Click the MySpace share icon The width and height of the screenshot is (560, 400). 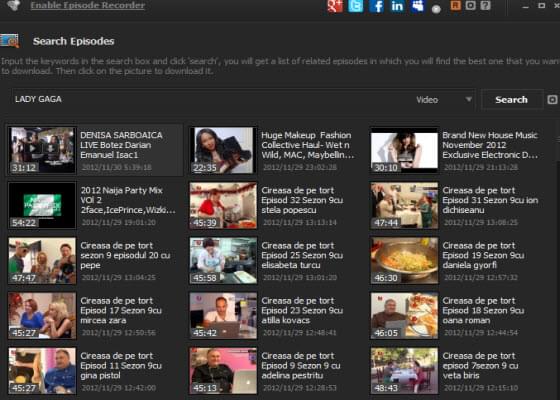point(417,6)
